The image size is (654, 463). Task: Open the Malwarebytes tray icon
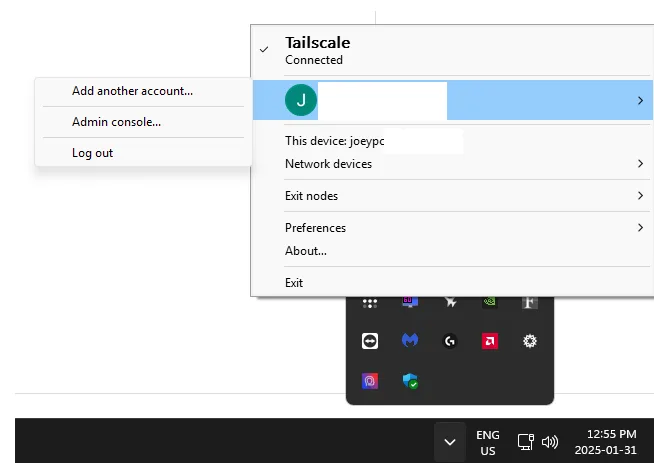point(410,341)
